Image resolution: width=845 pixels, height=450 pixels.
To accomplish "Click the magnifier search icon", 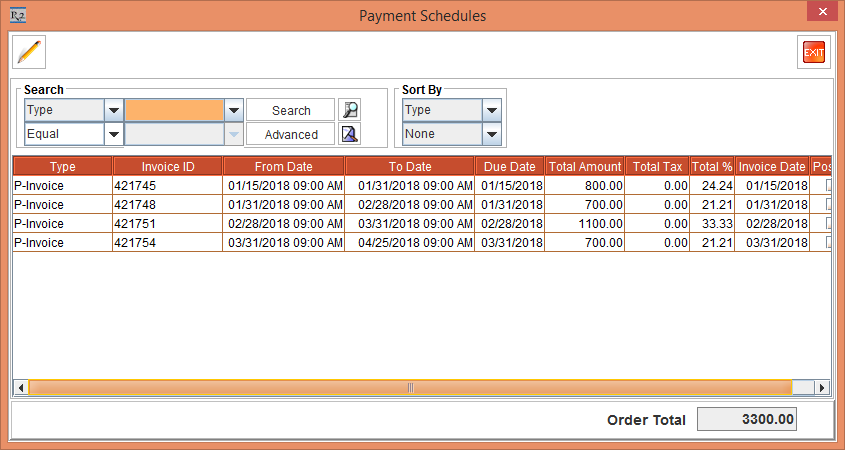I will (x=349, y=110).
